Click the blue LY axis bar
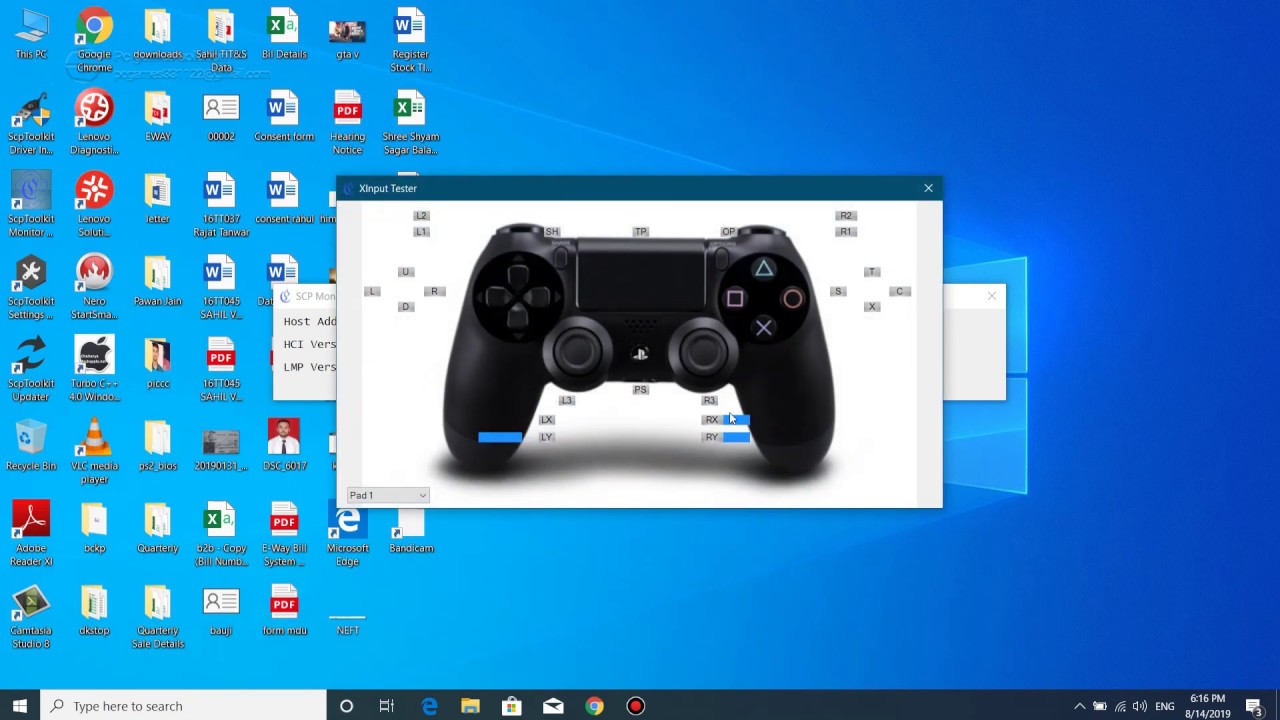 (x=500, y=437)
